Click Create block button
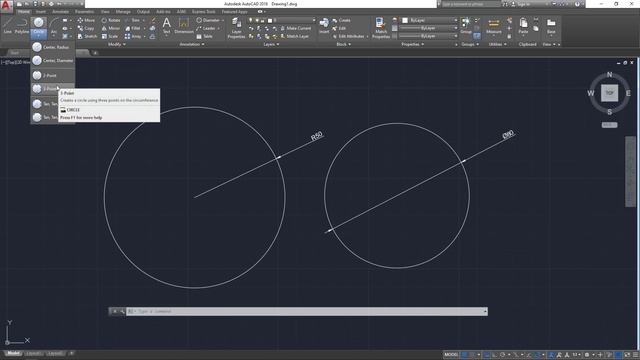The height and width of the screenshot is (360, 640). click(342, 20)
